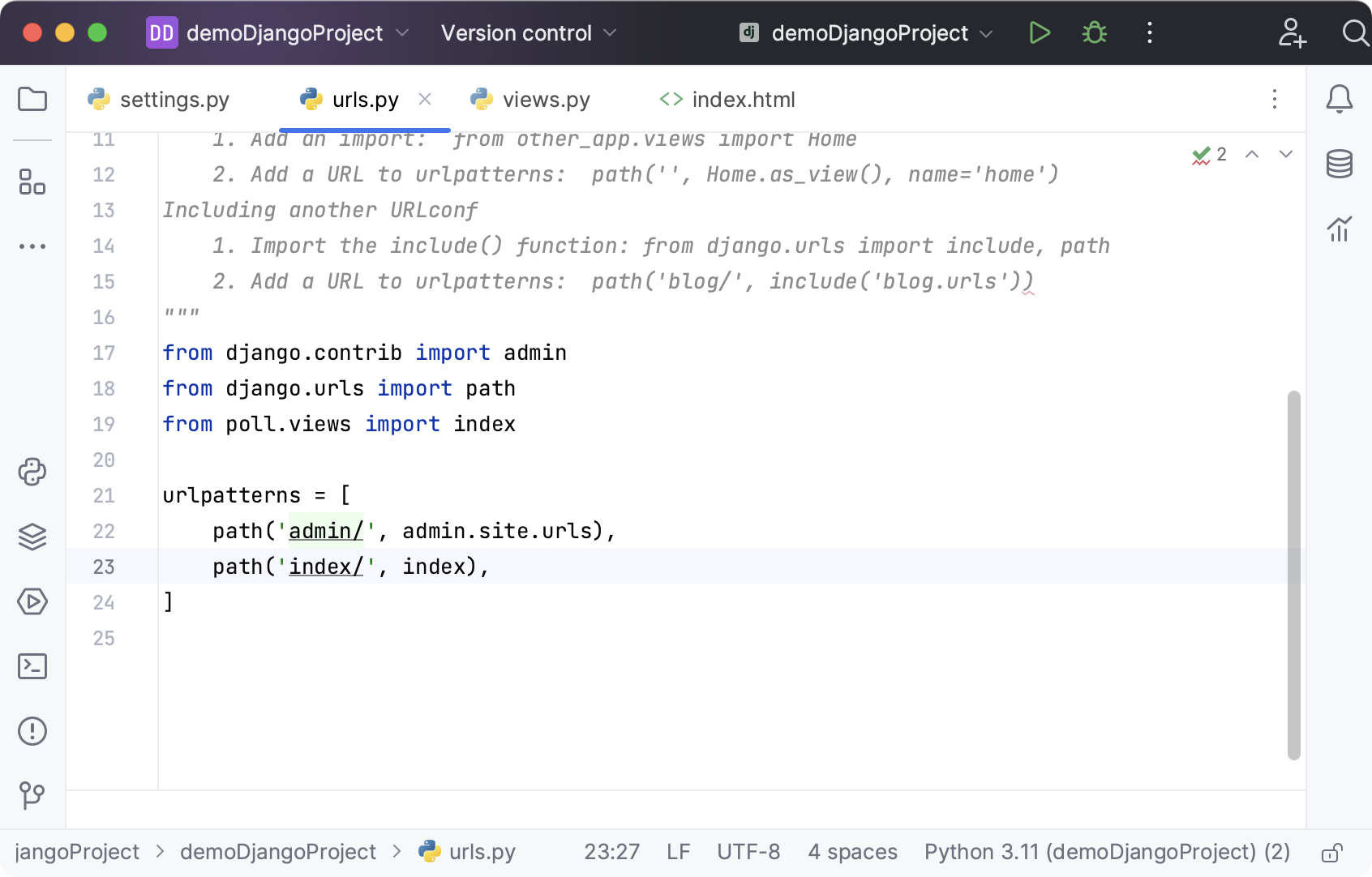Start debugging with the bug icon
1372x877 pixels.
coord(1094,32)
